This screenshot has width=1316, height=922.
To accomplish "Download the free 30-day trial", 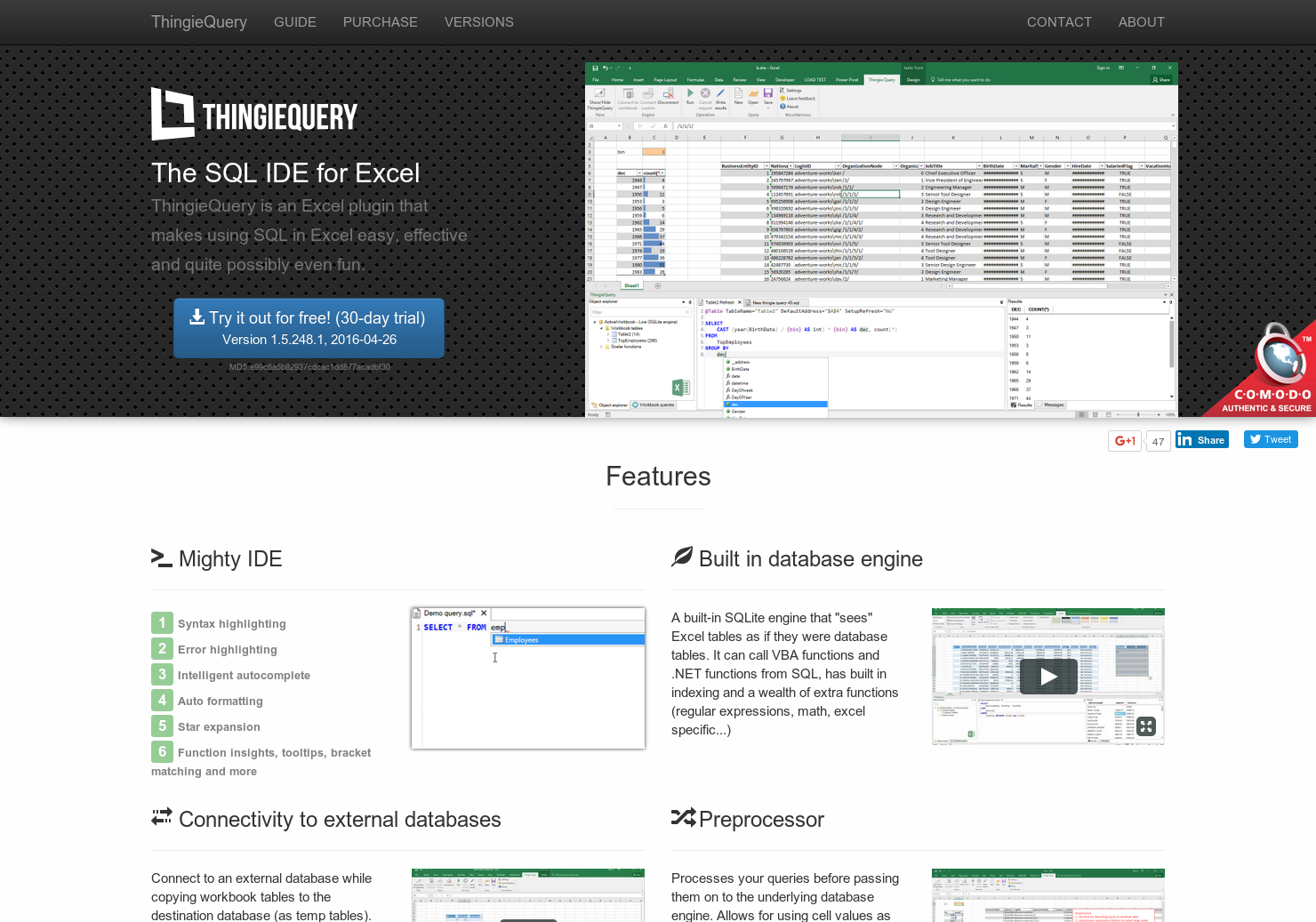I will (309, 328).
